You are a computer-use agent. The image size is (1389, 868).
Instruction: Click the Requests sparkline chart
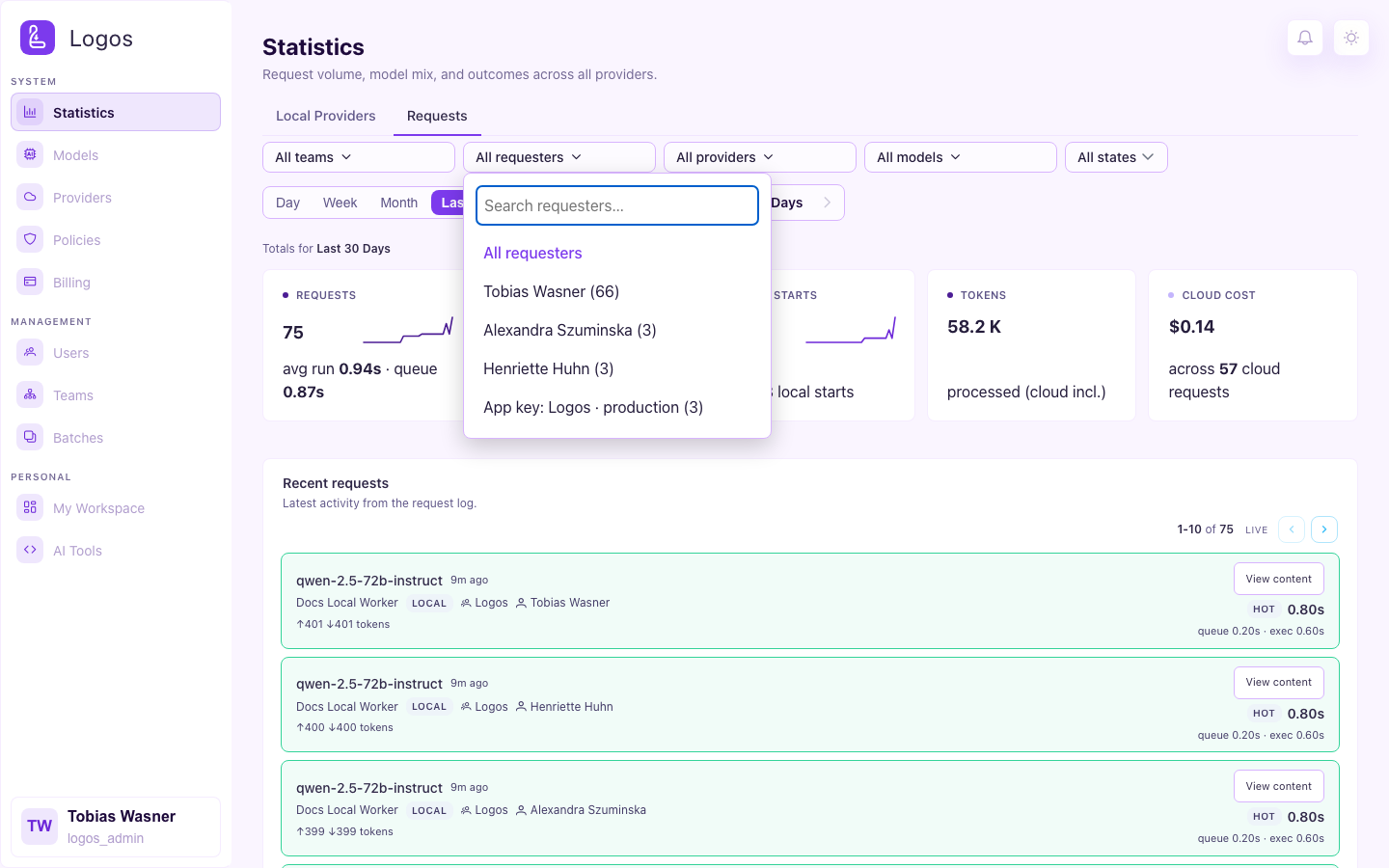point(408,330)
